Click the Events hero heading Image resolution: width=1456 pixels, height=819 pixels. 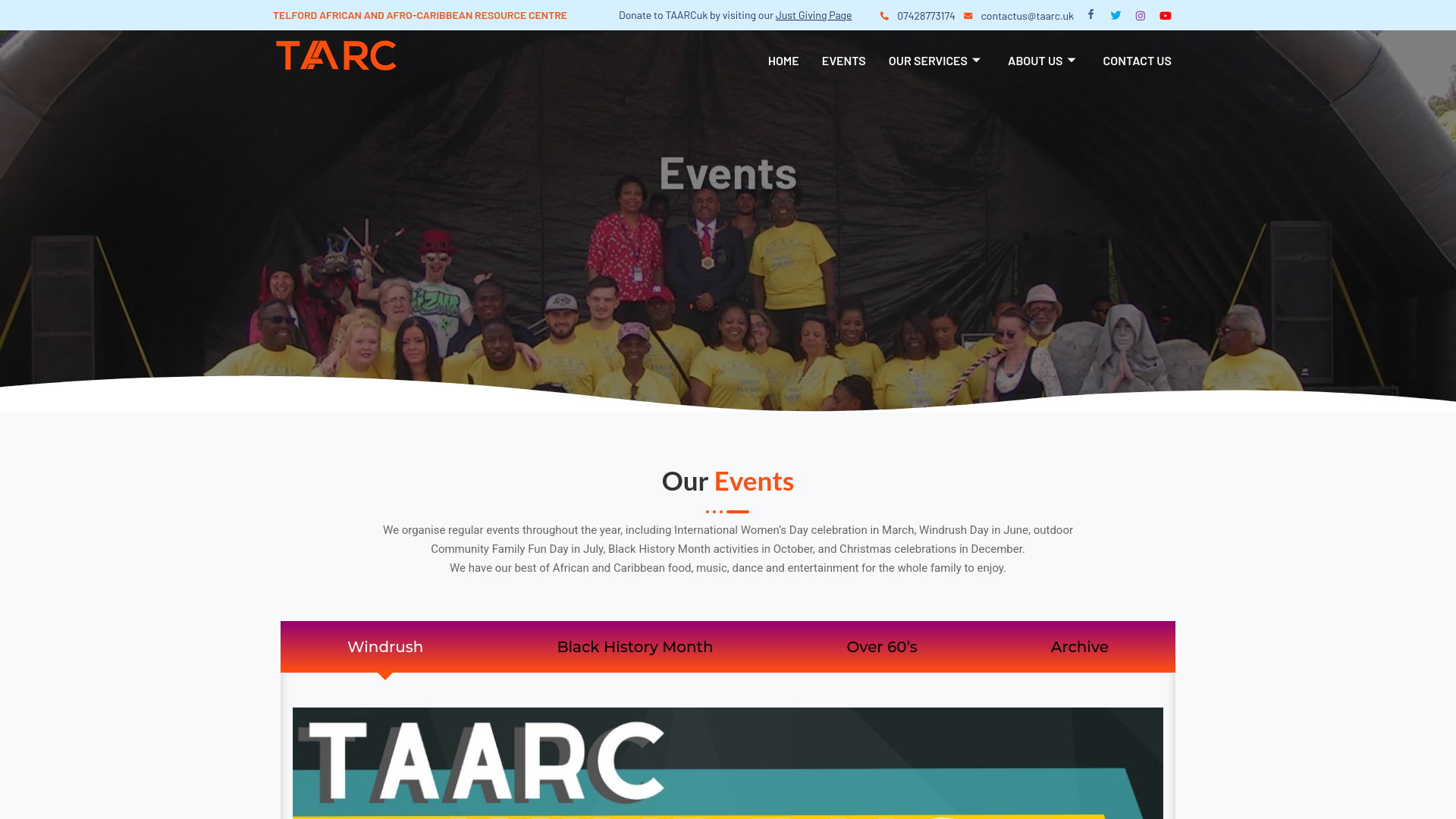click(728, 173)
